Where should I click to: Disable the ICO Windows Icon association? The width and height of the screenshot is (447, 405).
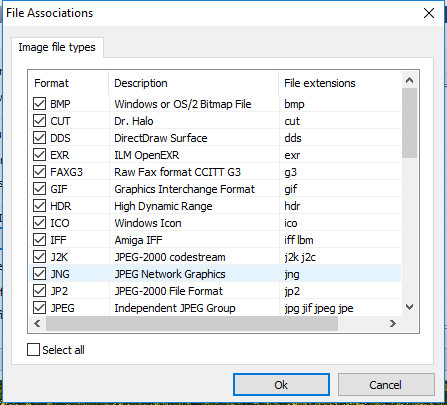coord(39,223)
